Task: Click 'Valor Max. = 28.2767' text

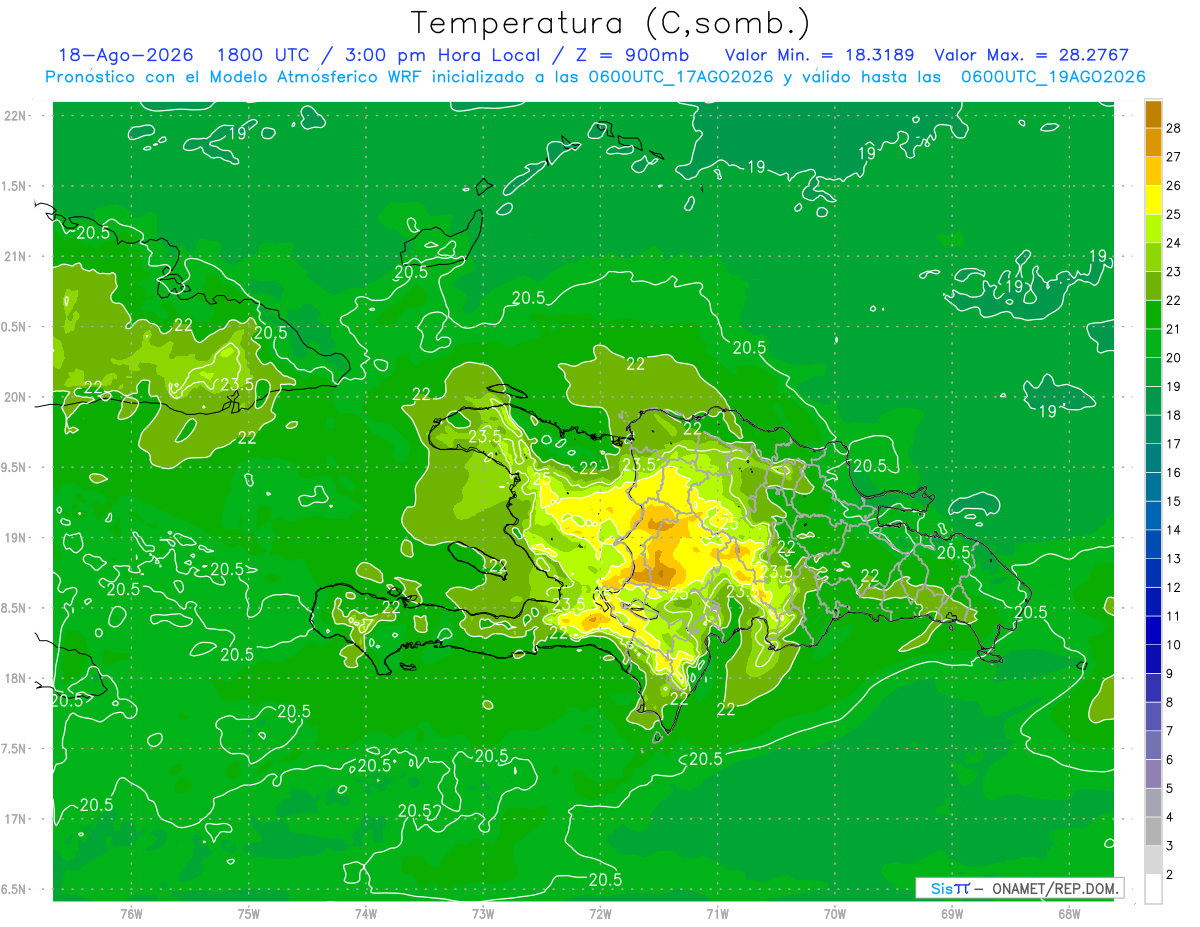Action: click(x=1031, y=55)
